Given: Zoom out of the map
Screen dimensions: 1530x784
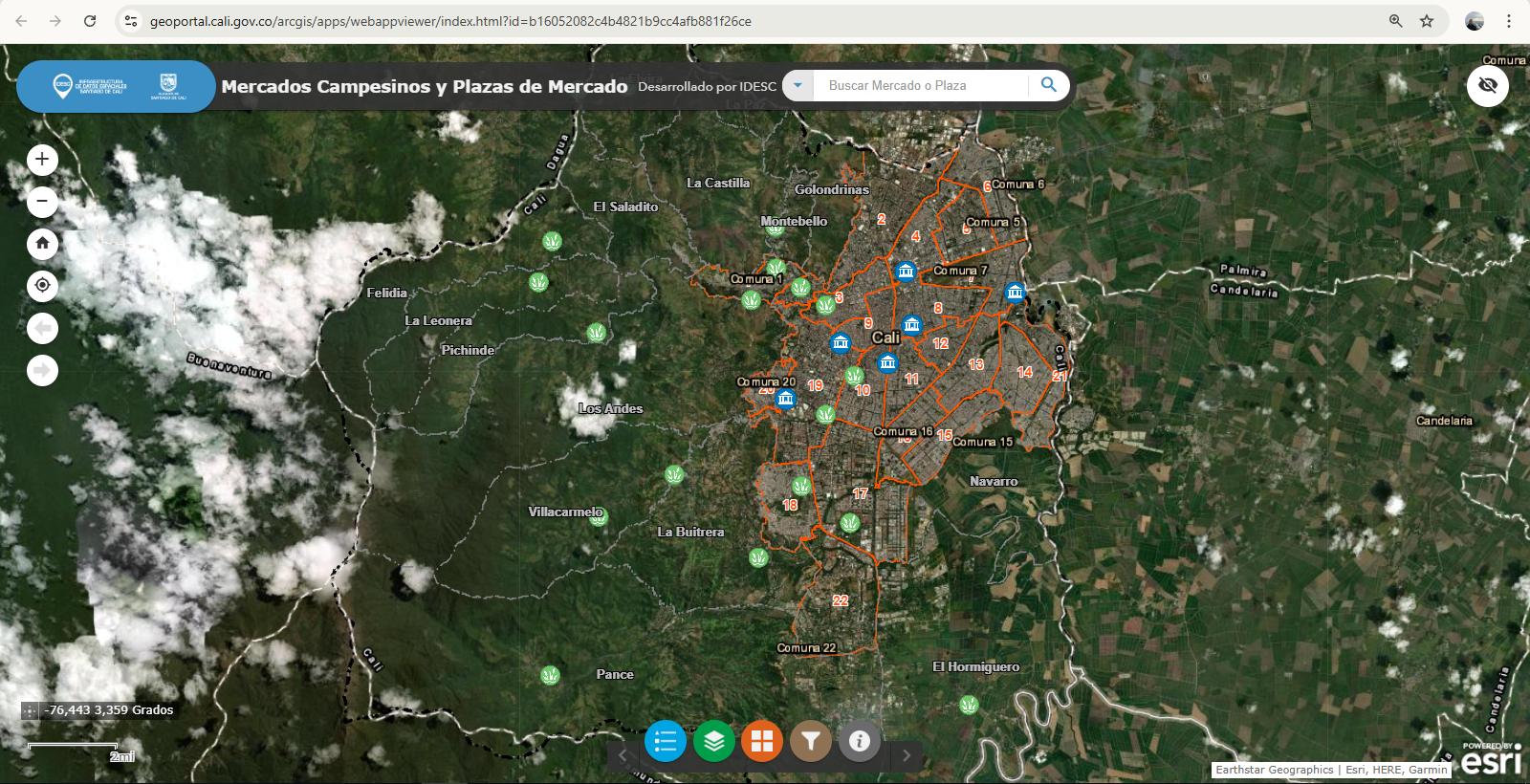Looking at the screenshot, I should [x=42, y=202].
